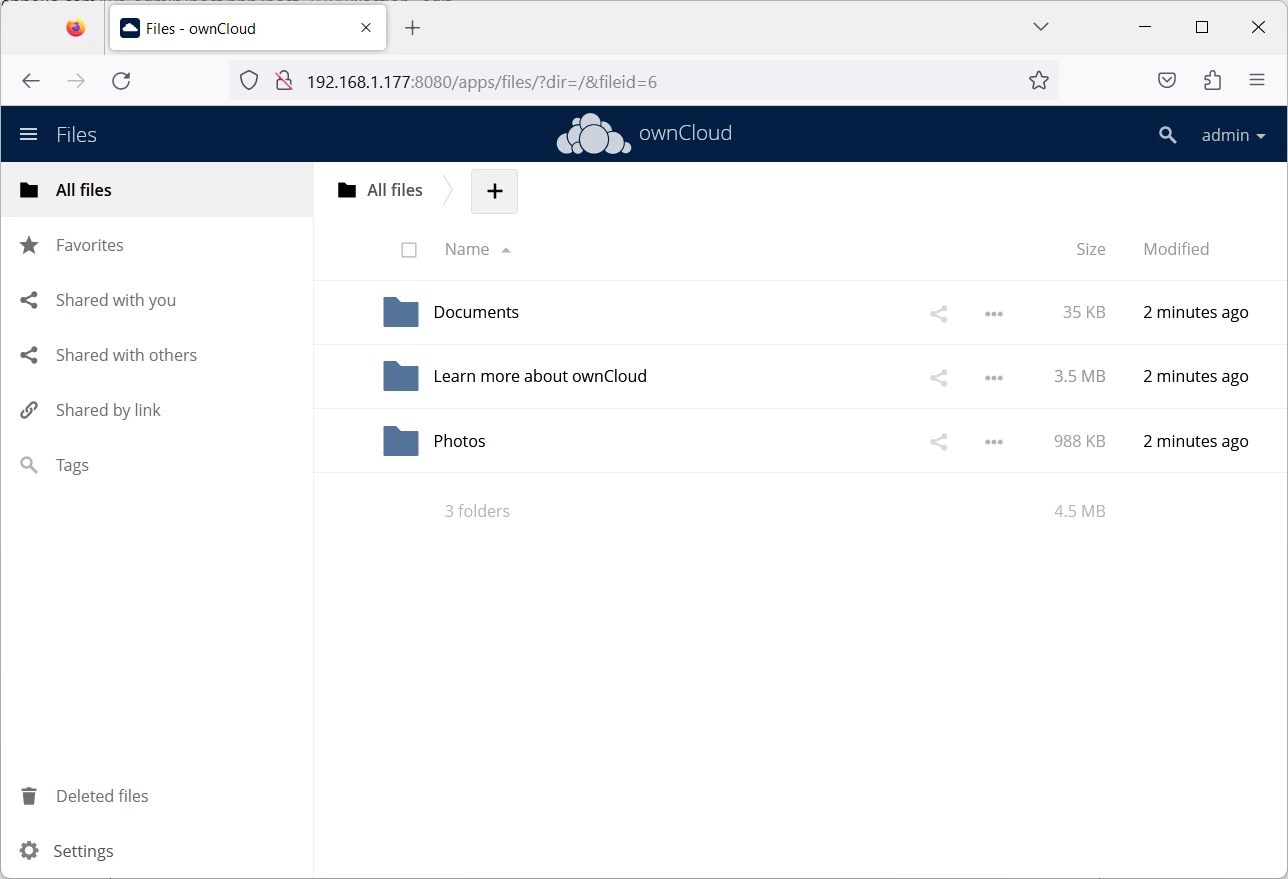Click the 4.5 MB total size

pos(1080,511)
